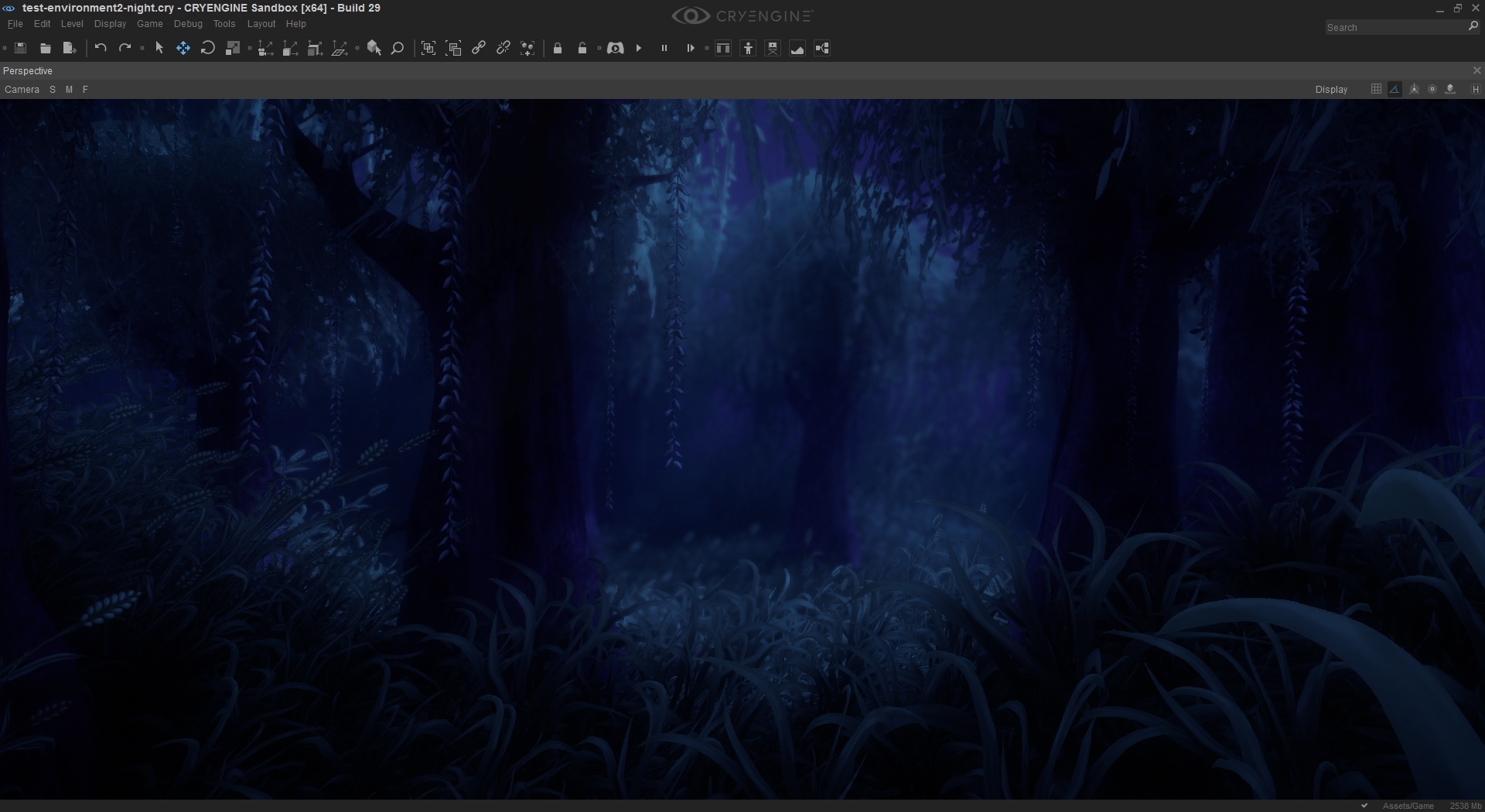Screen dimensions: 1485x812
Task: Open the Tools menu
Action: [x=224, y=24]
